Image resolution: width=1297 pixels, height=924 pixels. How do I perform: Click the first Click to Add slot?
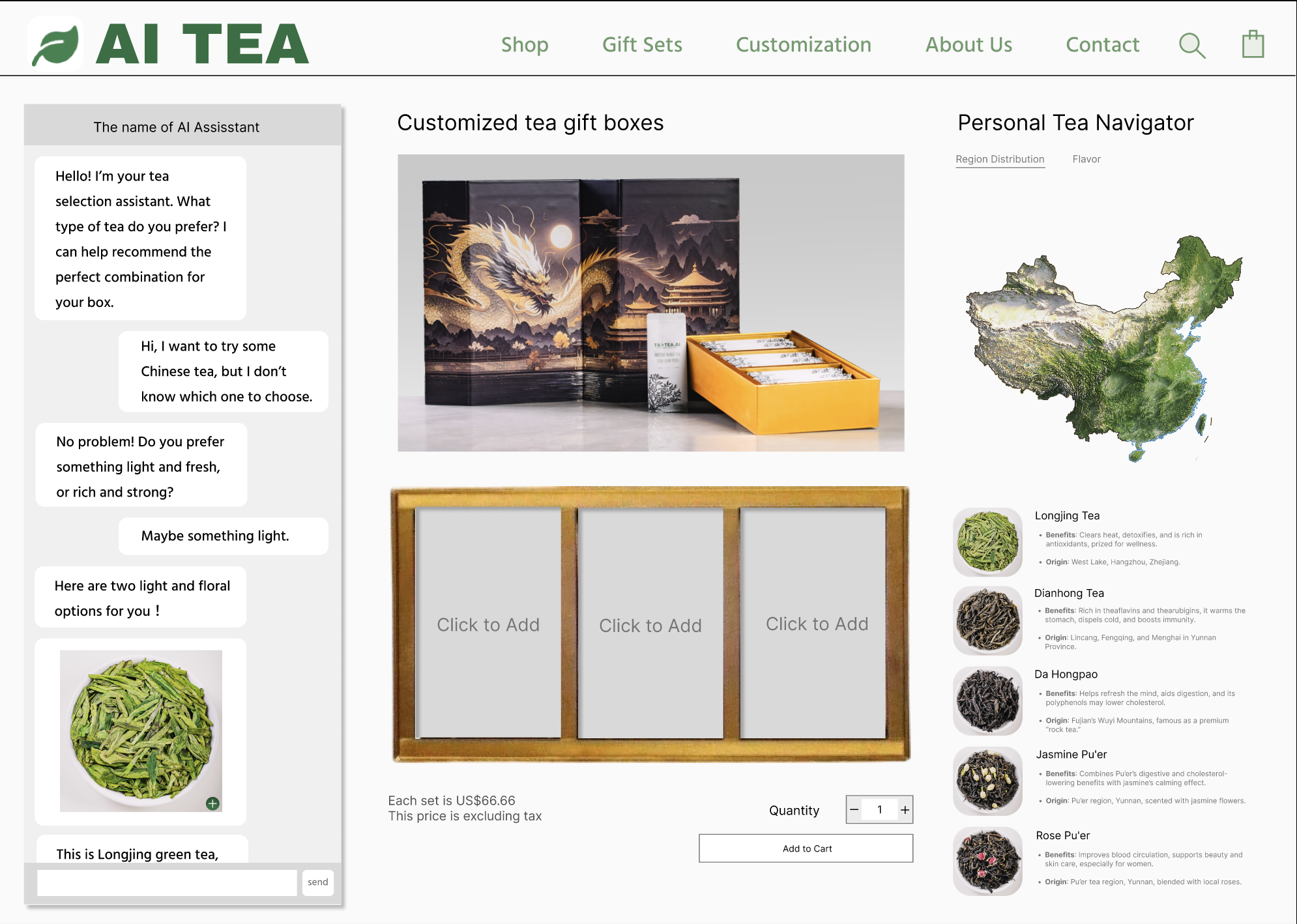pyautogui.click(x=488, y=624)
